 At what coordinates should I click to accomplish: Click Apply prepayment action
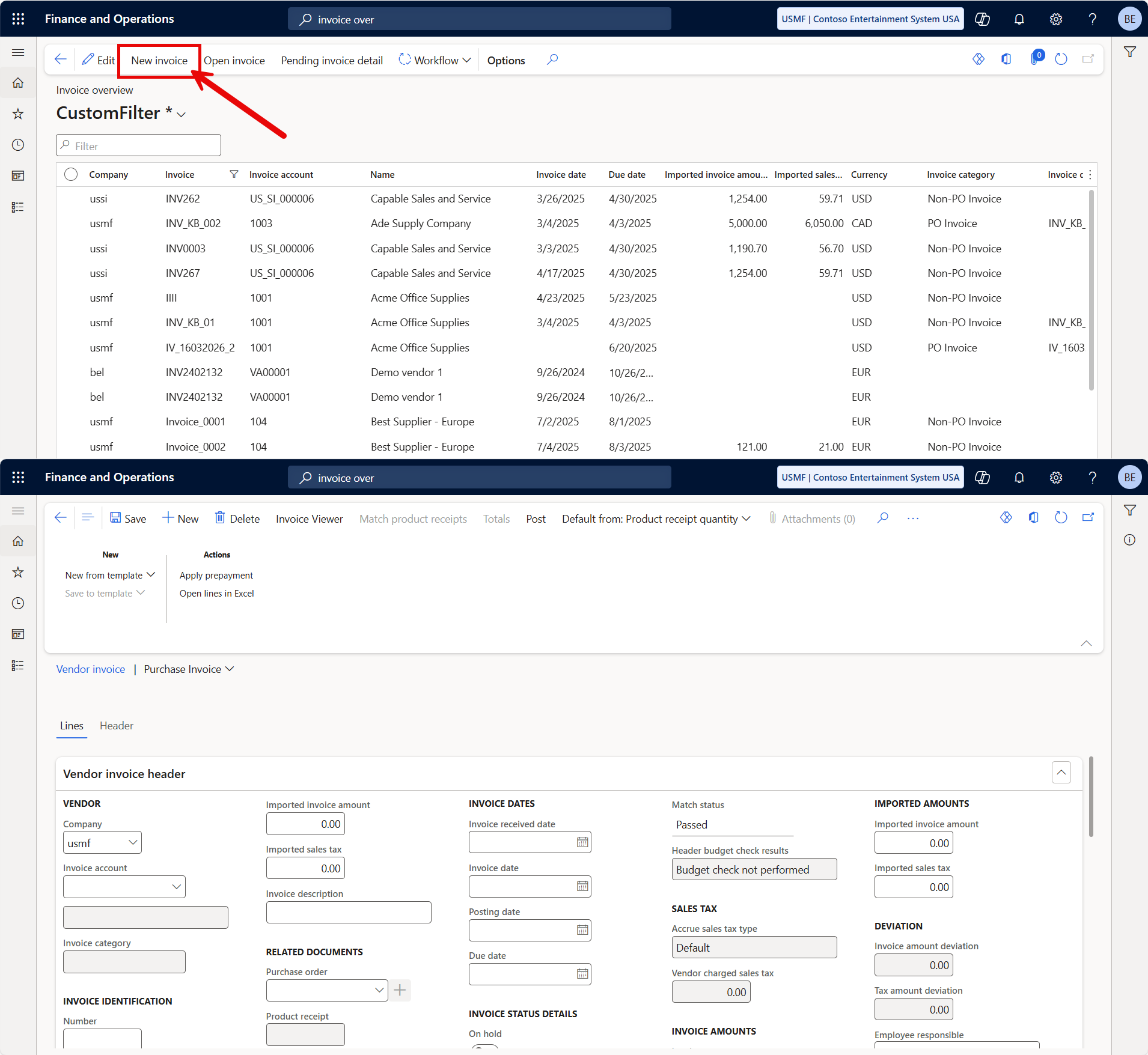tap(216, 575)
